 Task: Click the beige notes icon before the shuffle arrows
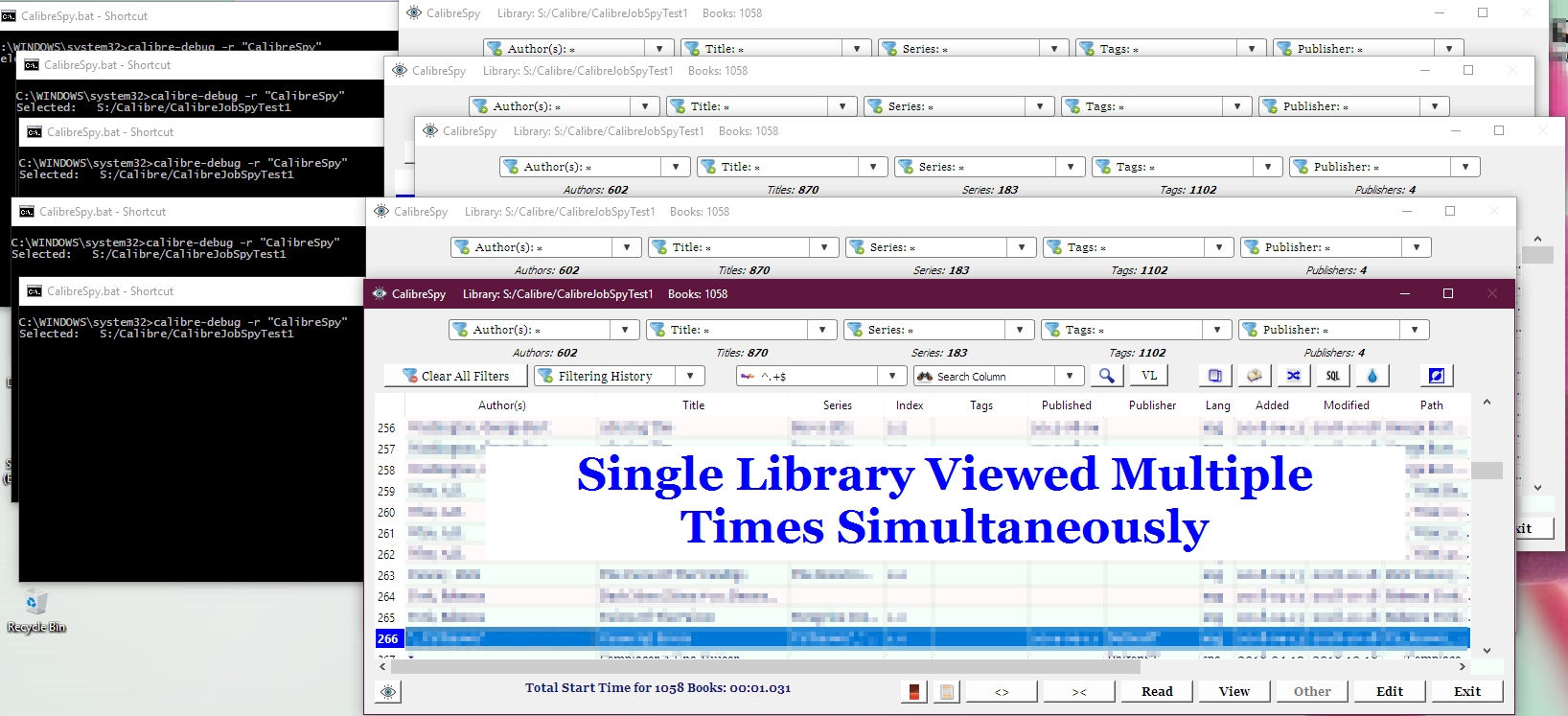point(1255,376)
